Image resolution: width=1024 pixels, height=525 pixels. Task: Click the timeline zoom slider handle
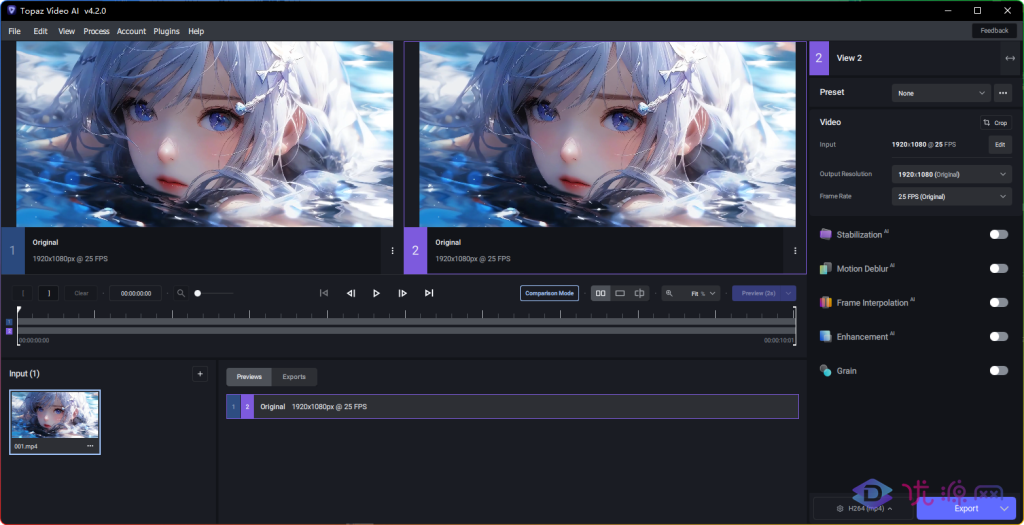point(198,293)
